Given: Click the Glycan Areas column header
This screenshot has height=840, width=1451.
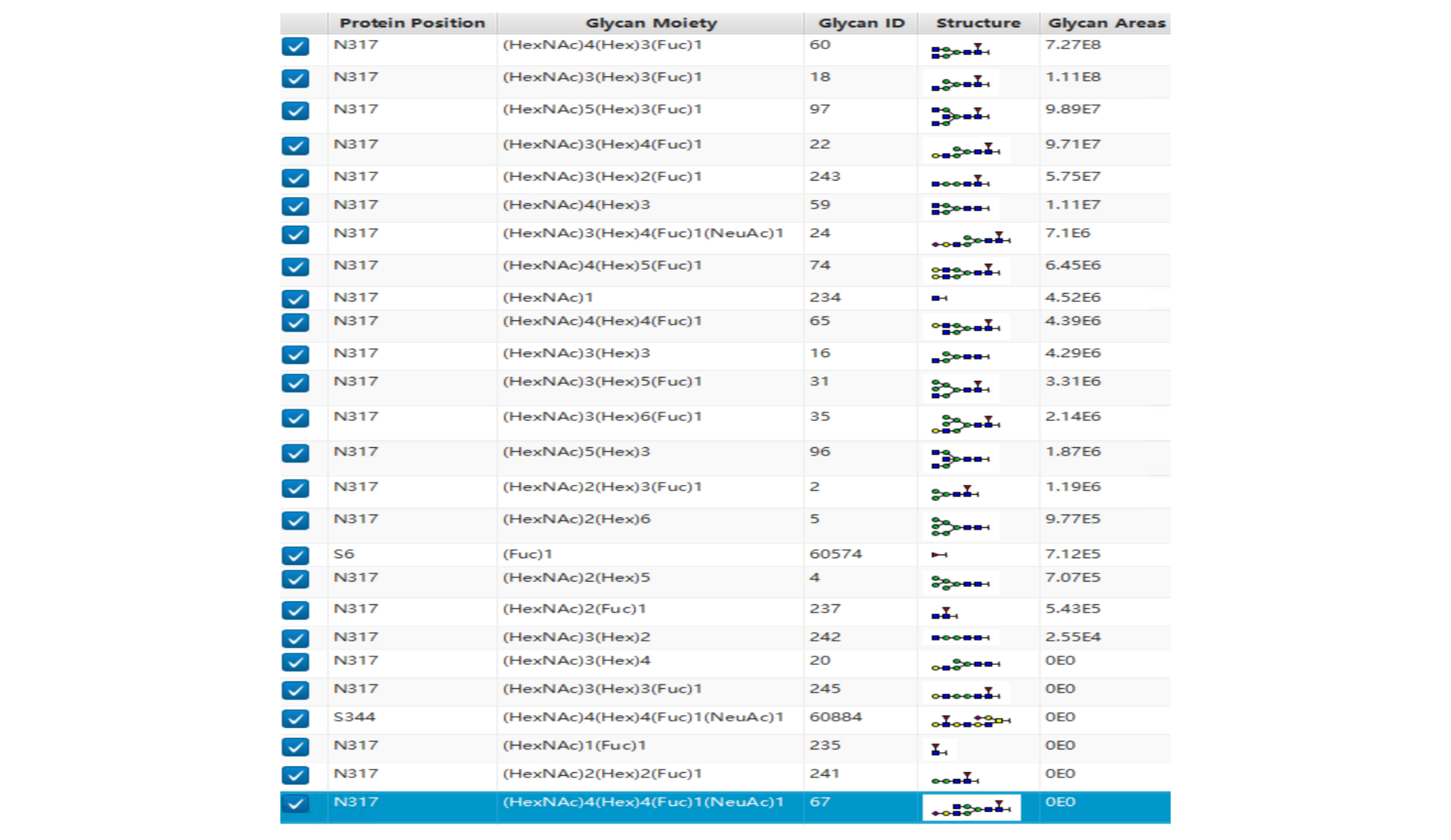Looking at the screenshot, I should [x=1106, y=23].
